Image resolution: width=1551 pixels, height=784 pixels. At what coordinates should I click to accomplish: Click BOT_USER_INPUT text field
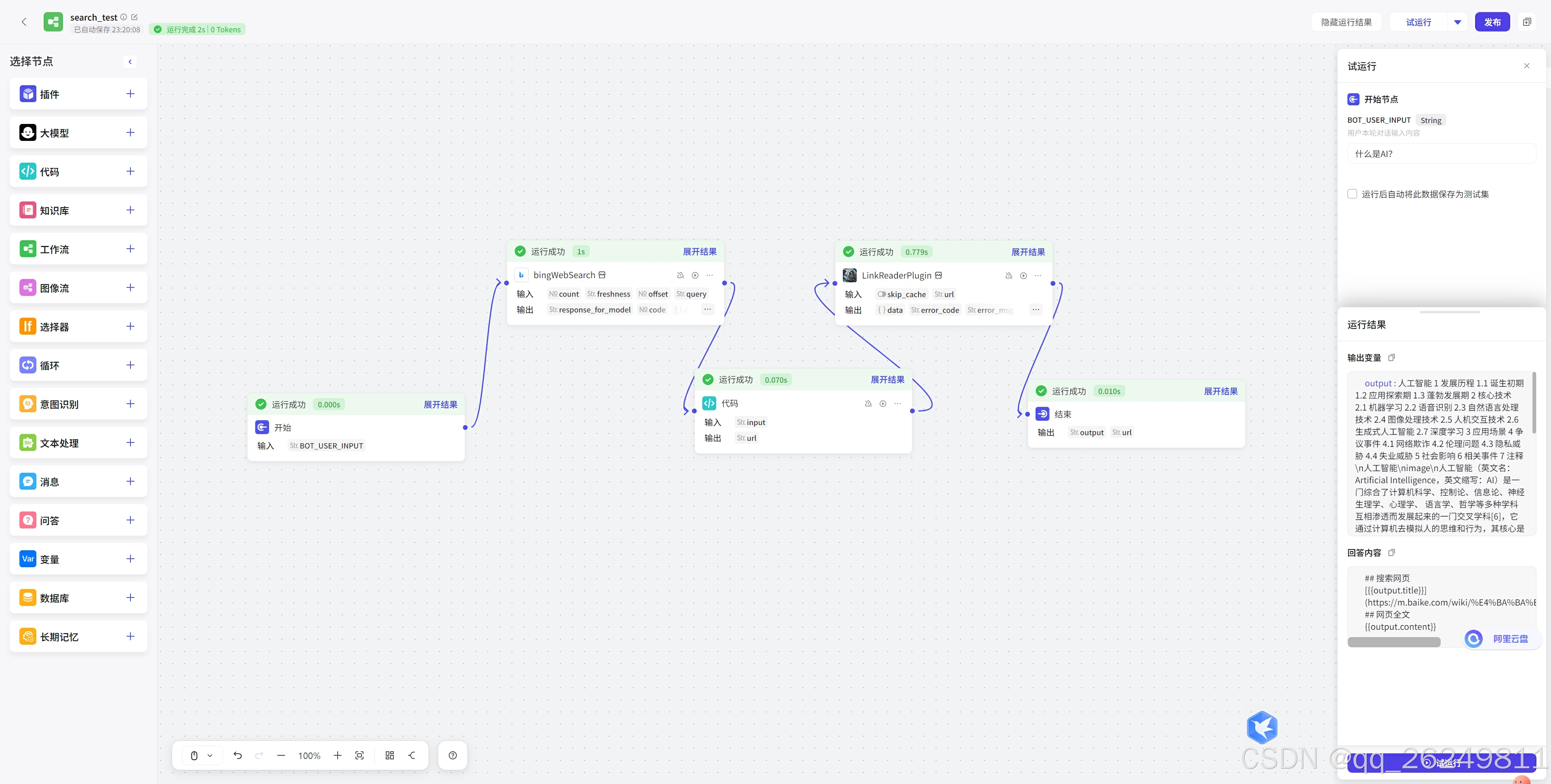click(1441, 154)
